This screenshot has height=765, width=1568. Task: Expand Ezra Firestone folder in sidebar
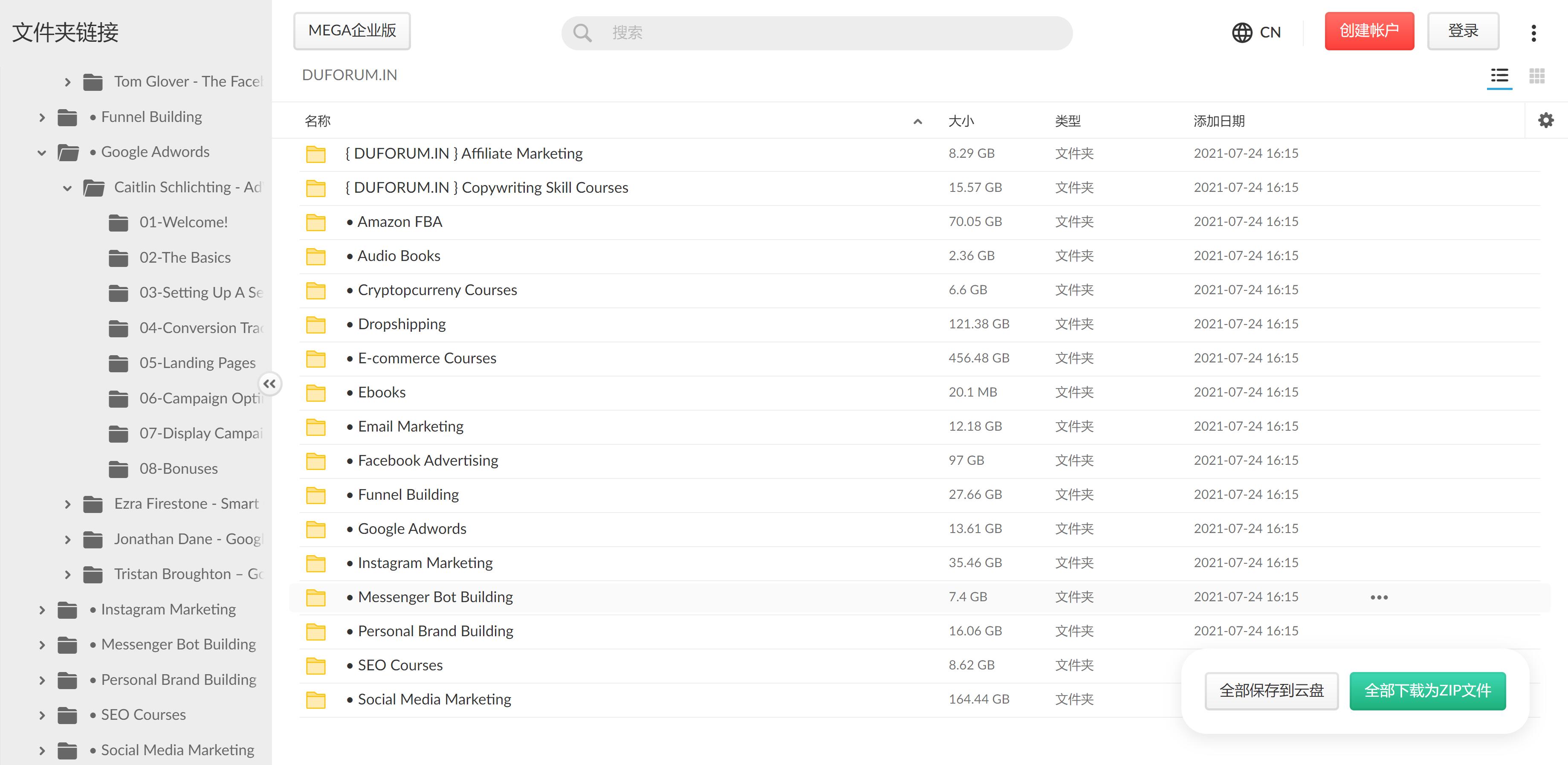tap(67, 504)
